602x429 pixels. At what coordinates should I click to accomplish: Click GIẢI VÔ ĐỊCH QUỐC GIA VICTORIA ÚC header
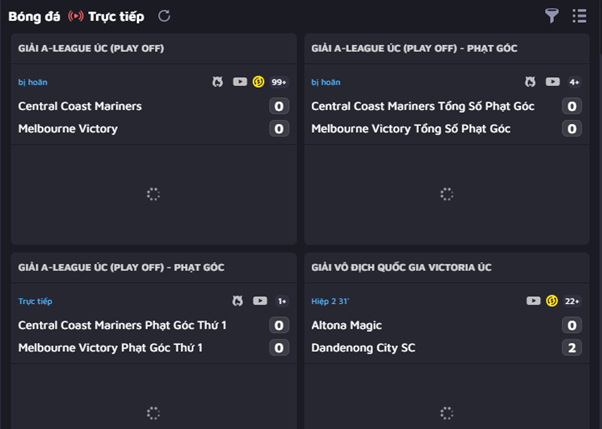coord(401,267)
